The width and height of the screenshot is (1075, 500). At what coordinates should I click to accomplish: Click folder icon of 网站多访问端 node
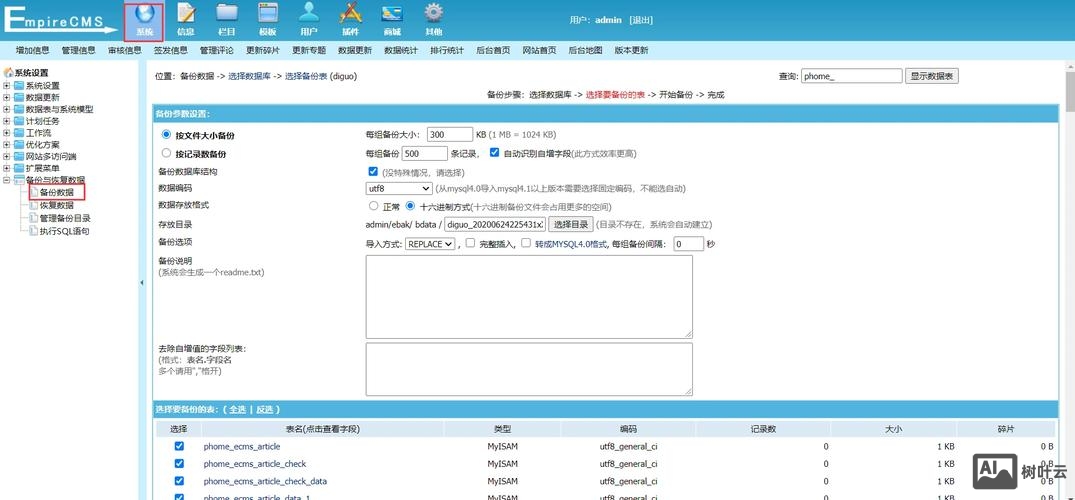point(19,156)
